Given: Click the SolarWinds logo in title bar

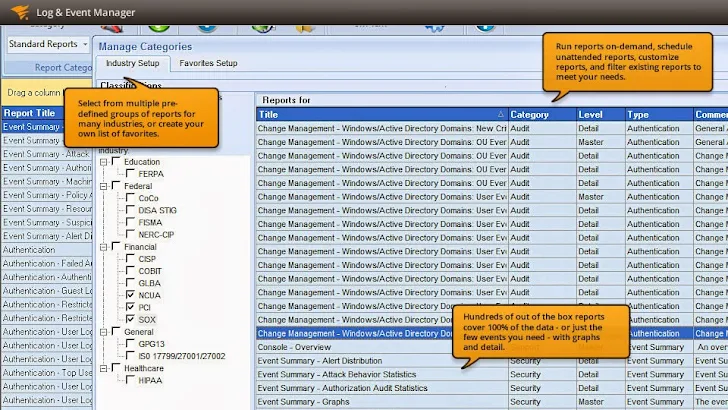Looking at the screenshot, I should [x=20, y=12].
